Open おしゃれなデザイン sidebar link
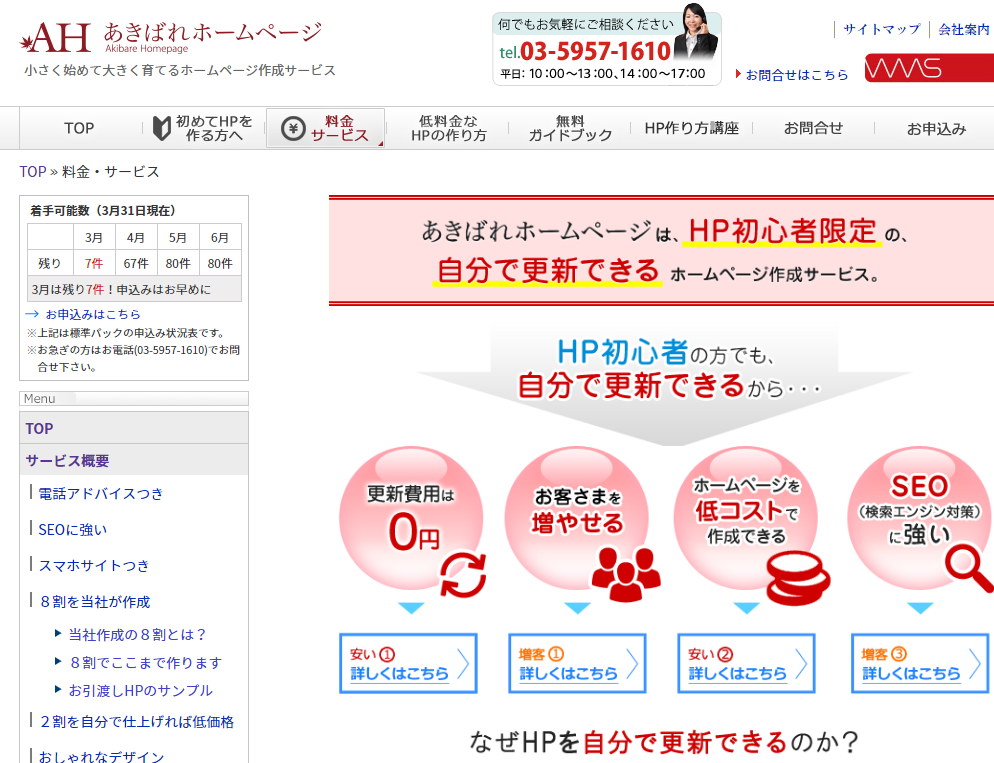This screenshot has height=763, width=994. (101, 757)
